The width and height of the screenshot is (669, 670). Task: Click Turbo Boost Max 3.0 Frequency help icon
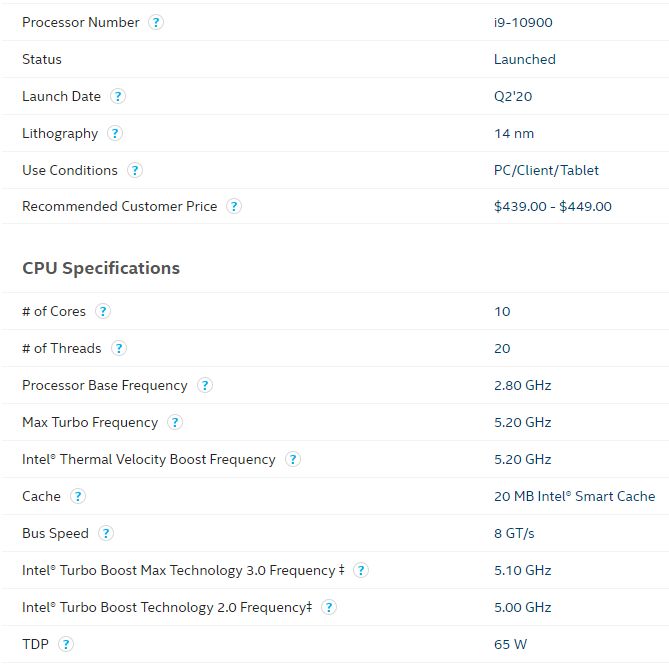click(x=361, y=570)
